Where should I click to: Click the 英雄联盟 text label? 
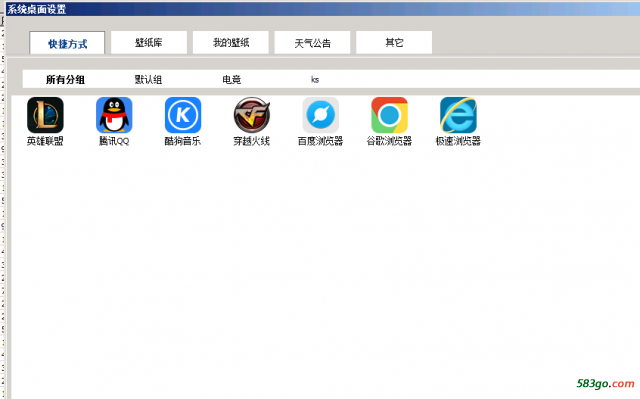[45, 141]
